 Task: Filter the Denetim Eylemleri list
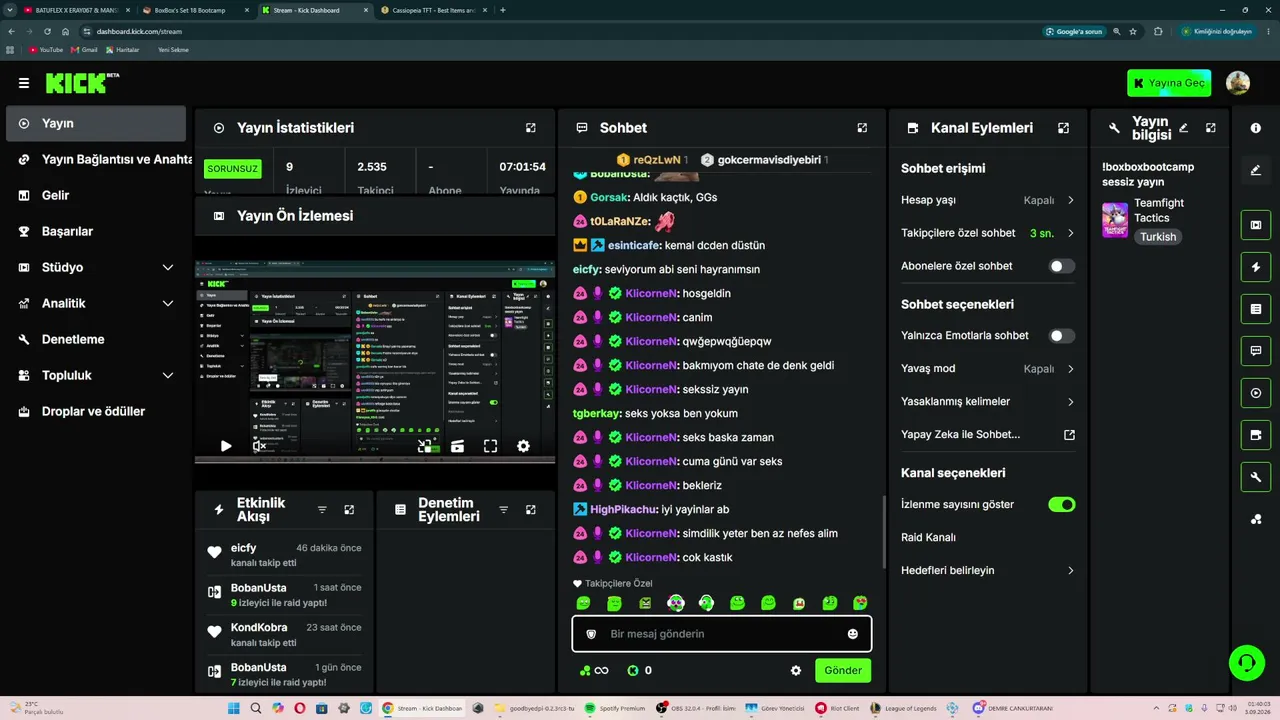tap(503, 510)
